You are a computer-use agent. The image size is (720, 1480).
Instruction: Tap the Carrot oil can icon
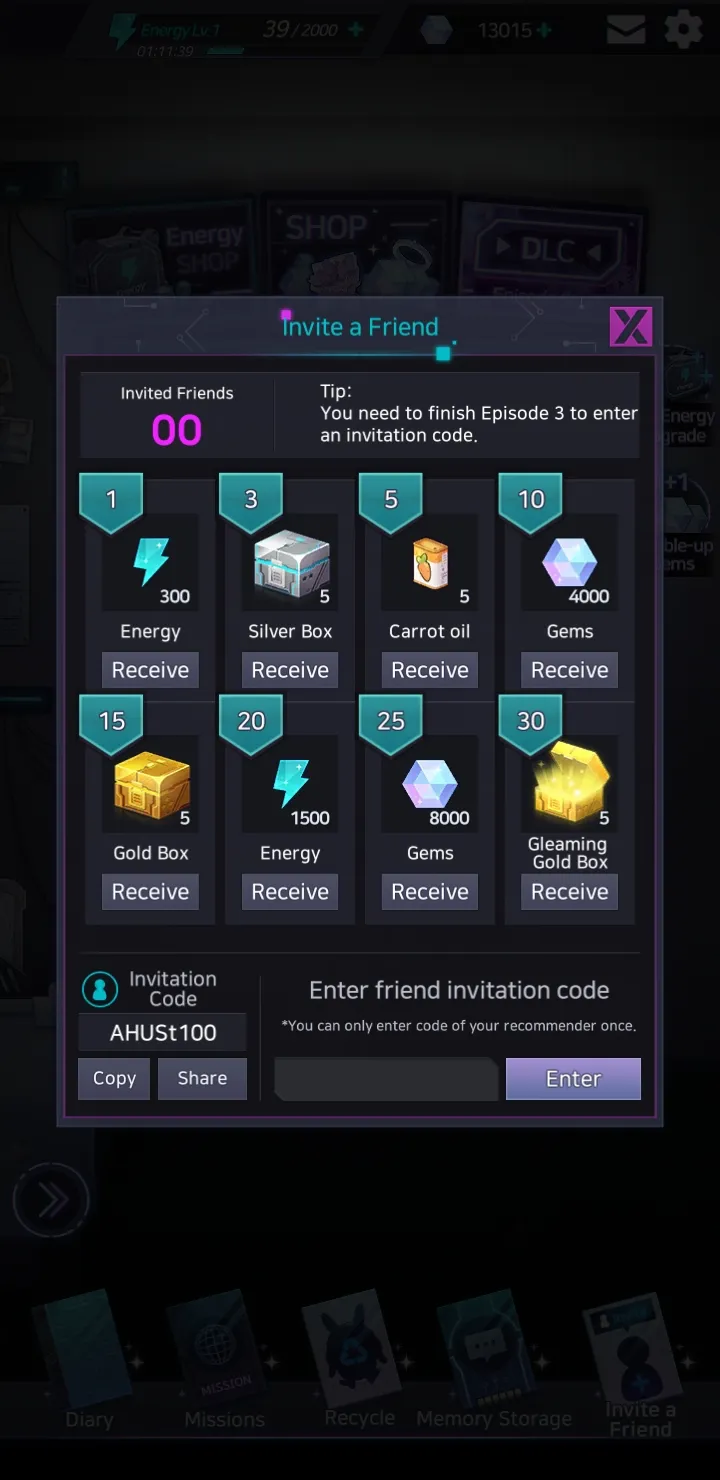tap(430, 563)
